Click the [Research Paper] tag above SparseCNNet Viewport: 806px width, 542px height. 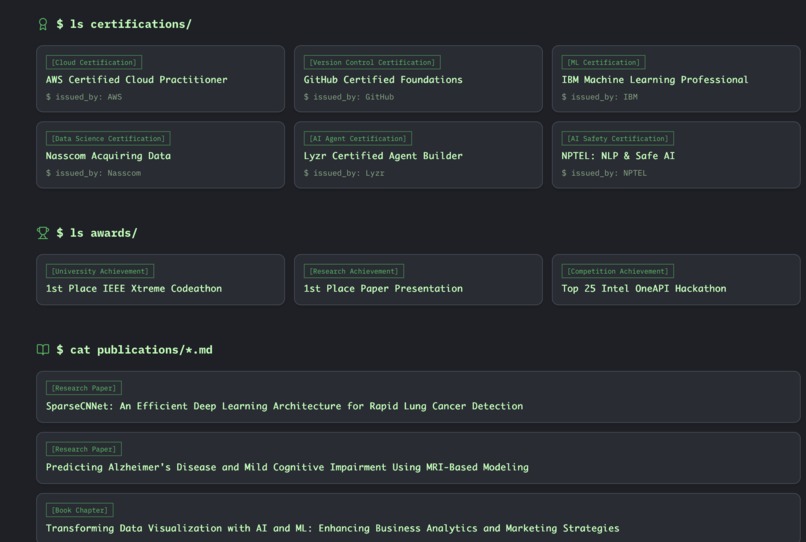tap(84, 388)
